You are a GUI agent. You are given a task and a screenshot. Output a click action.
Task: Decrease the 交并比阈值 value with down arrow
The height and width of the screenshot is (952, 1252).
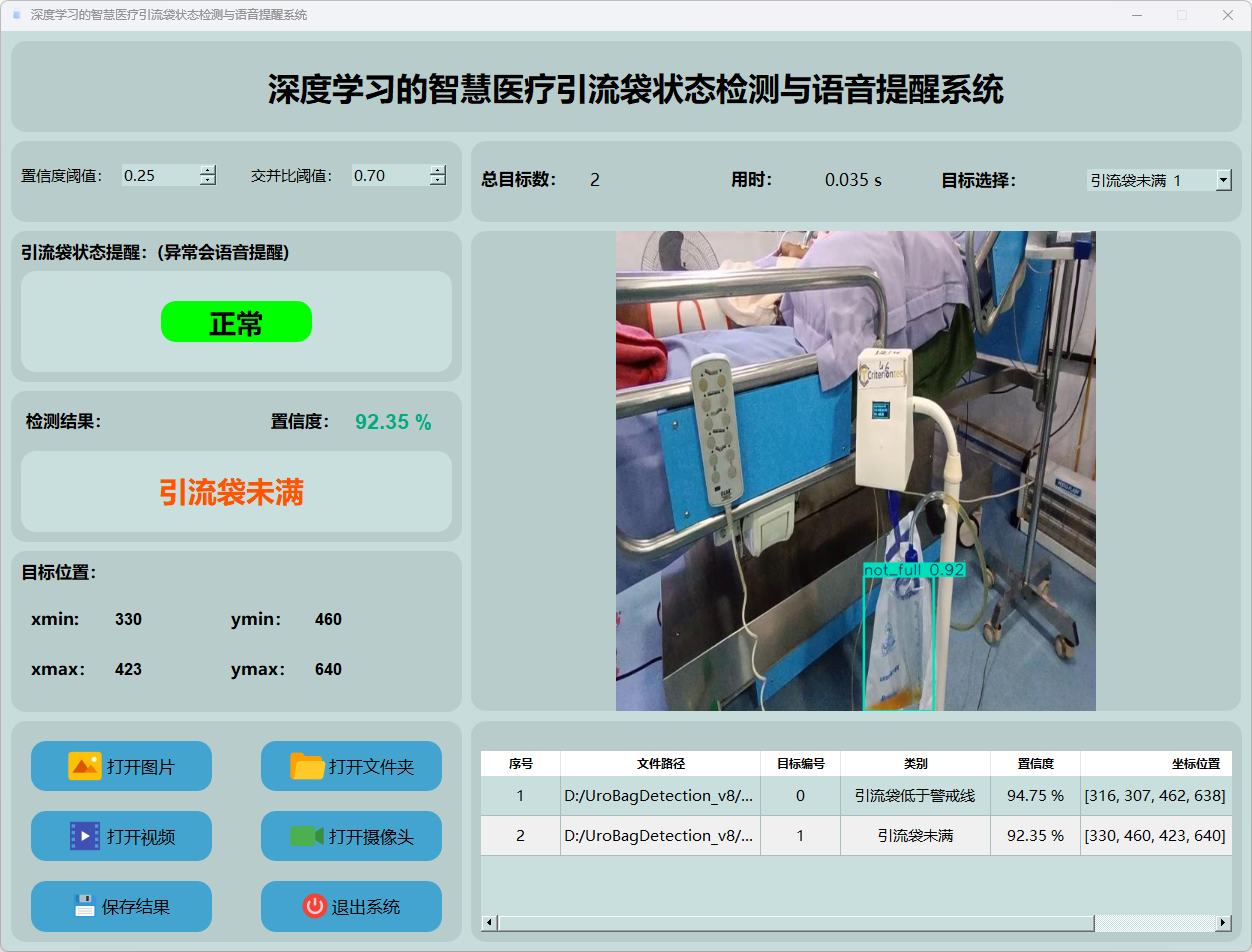(x=438, y=181)
